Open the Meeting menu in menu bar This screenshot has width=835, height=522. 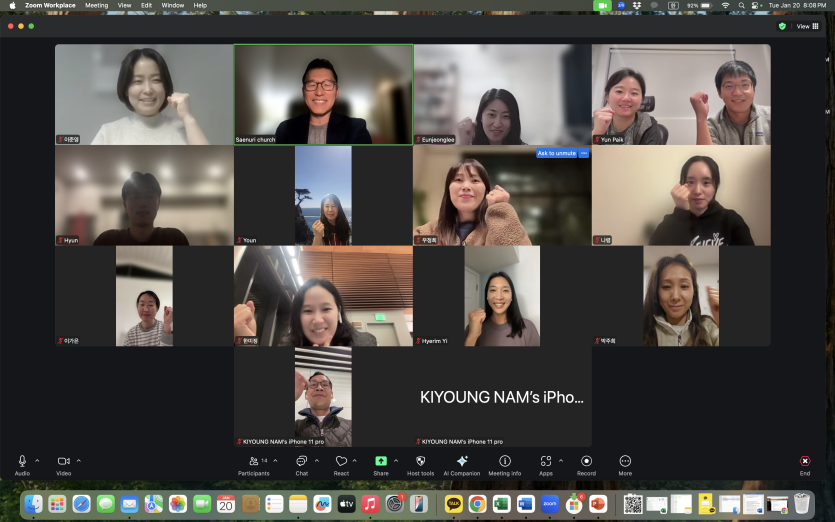point(96,5)
